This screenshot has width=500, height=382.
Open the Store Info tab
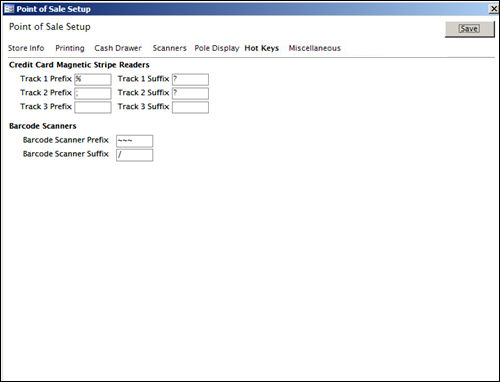[x=26, y=48]
